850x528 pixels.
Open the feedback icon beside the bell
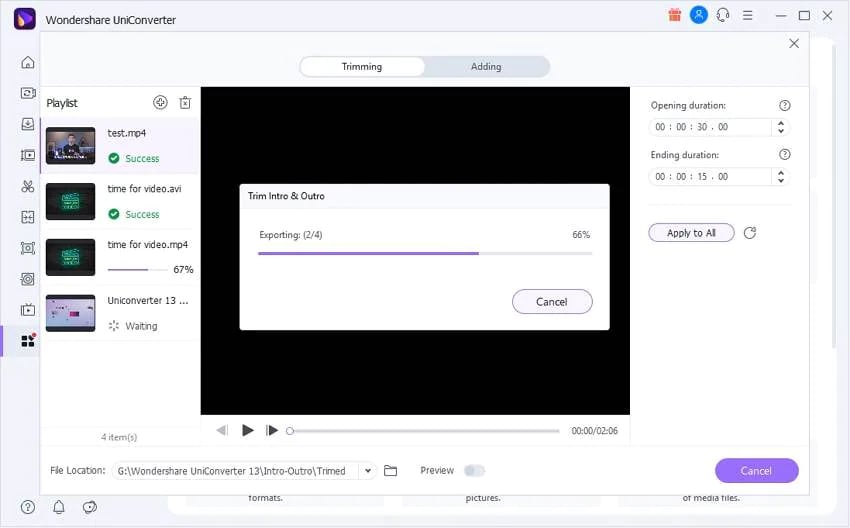pyautogui.click(x=89, y=507)
